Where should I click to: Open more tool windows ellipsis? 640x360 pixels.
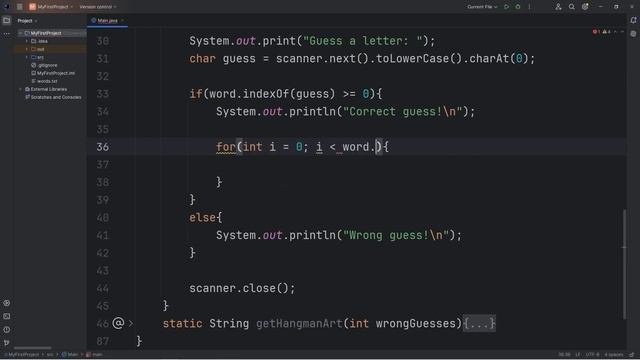[x=7, y=34]
